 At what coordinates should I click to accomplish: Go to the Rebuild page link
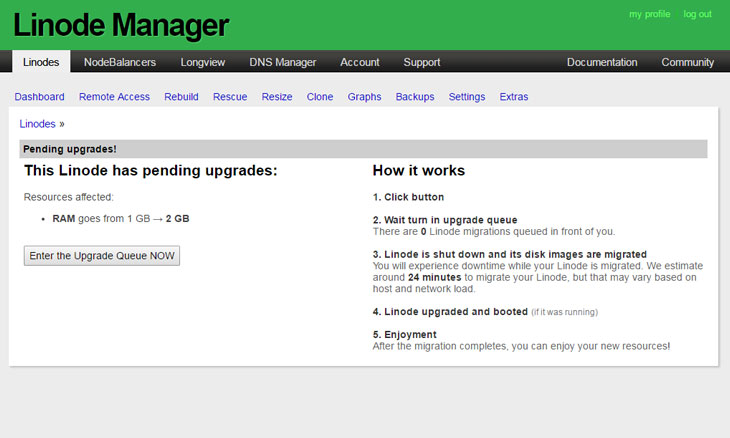181,97
